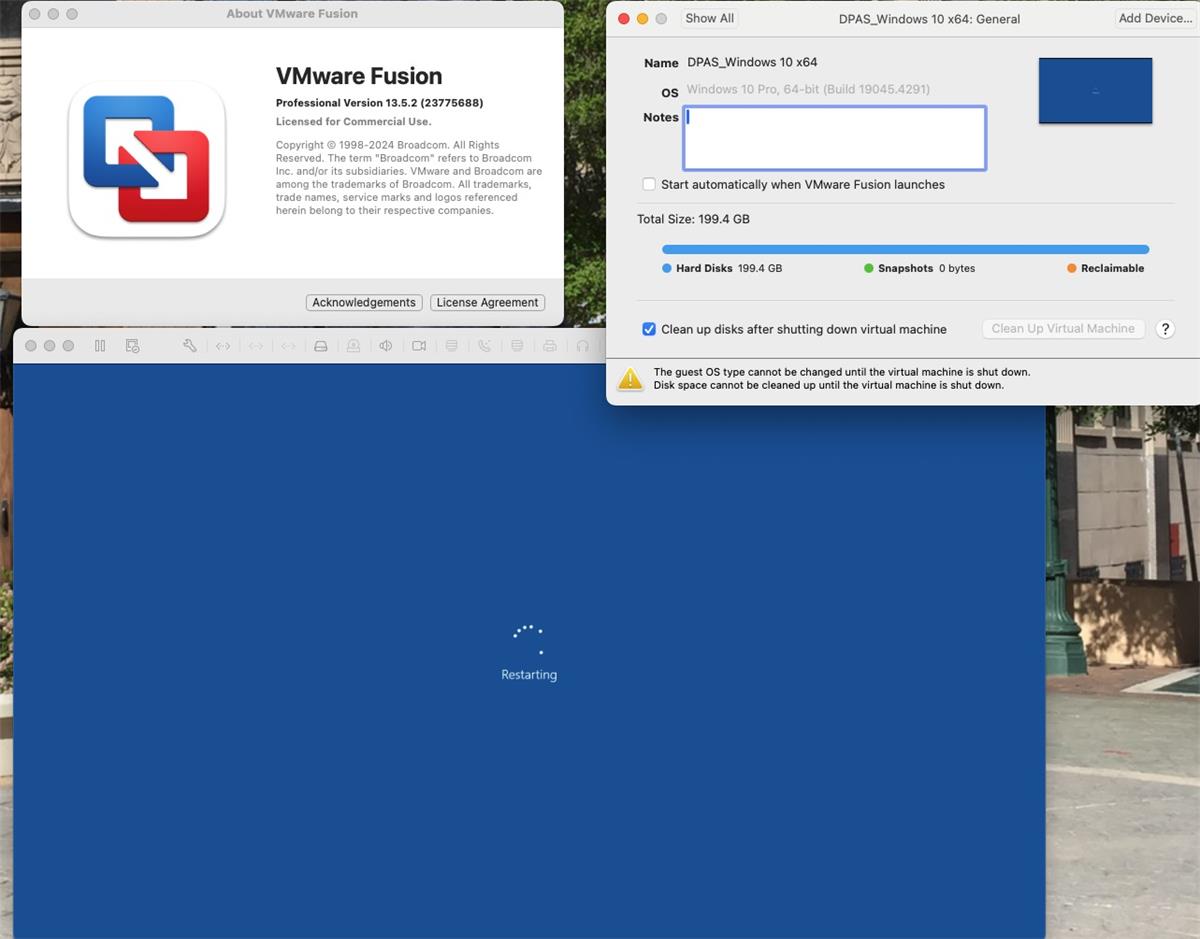Select the Camera device toolbar icon
Viewport: 1200px width, 939px height.
[419, 345]
